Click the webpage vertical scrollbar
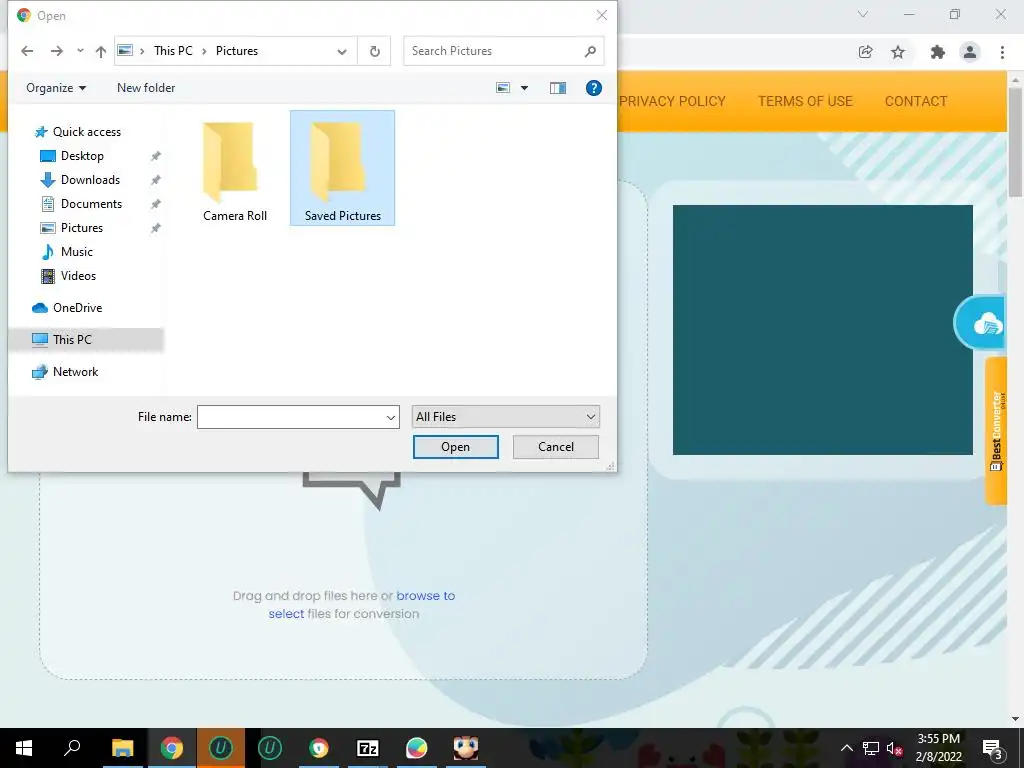This screenshot has height=768, width=1024. pyautogui.click(x=1015, y=140)
